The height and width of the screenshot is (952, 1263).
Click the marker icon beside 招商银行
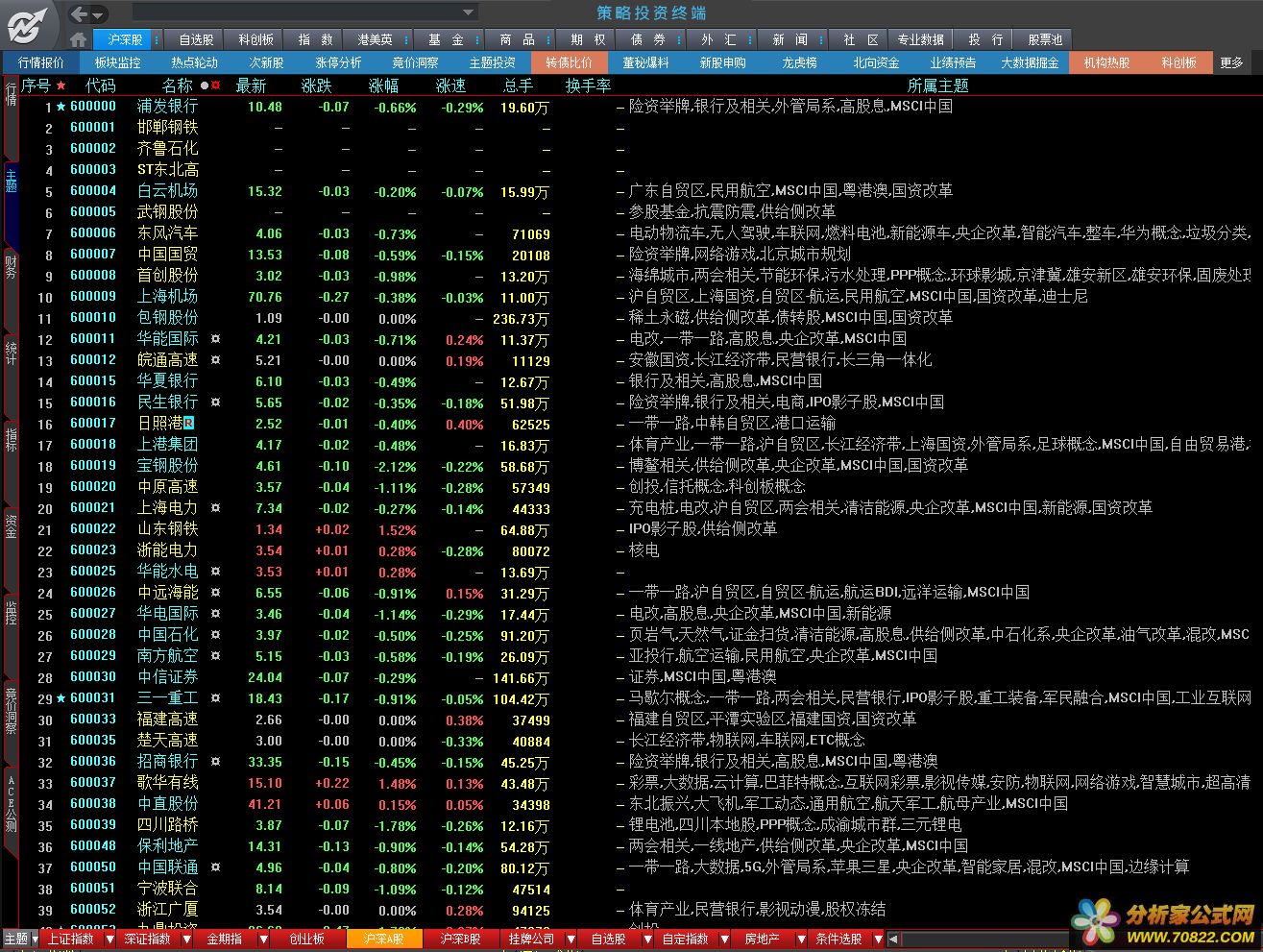(x=216, y=762)
